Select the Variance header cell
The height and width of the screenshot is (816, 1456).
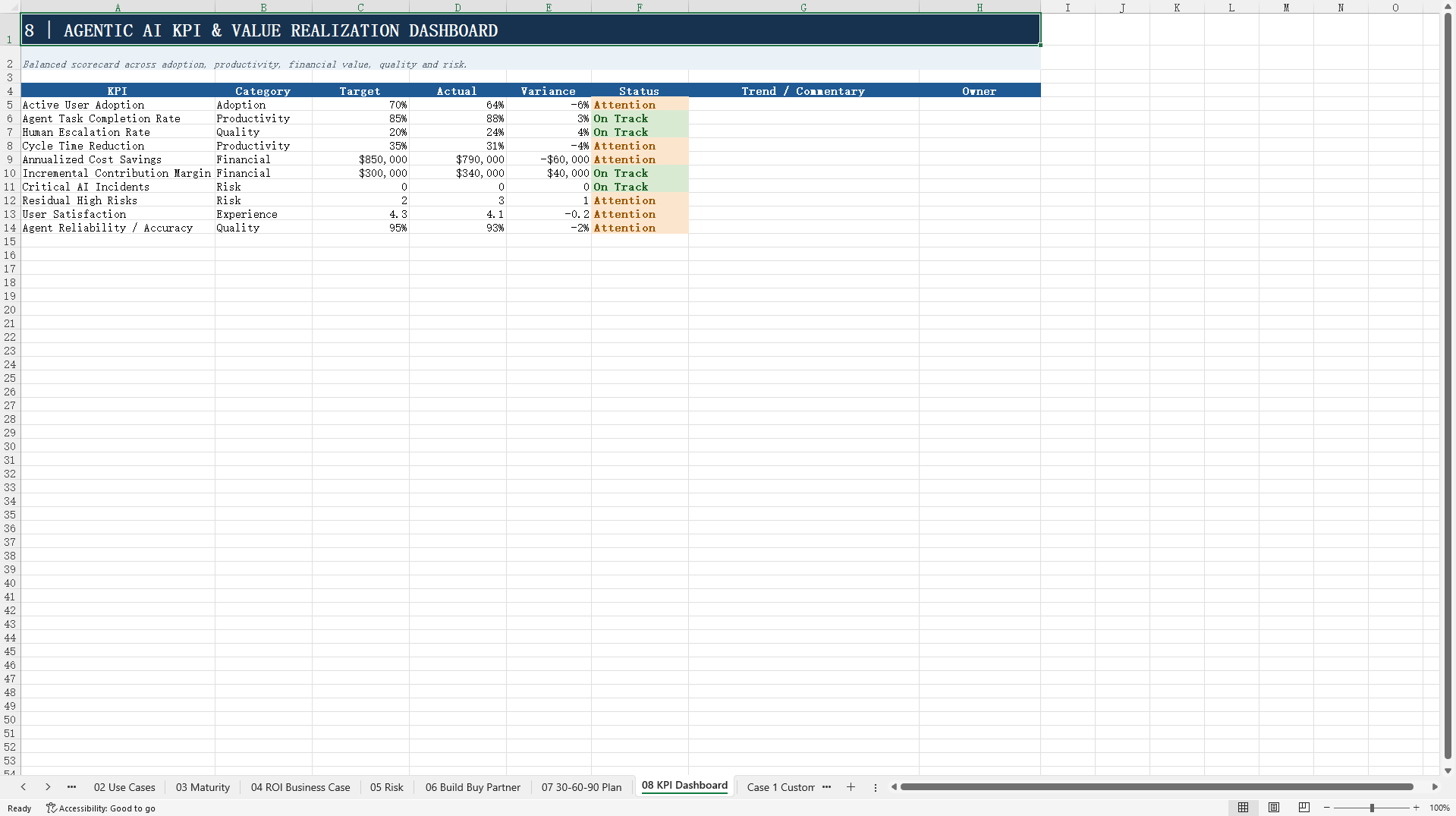pos(549,91)
